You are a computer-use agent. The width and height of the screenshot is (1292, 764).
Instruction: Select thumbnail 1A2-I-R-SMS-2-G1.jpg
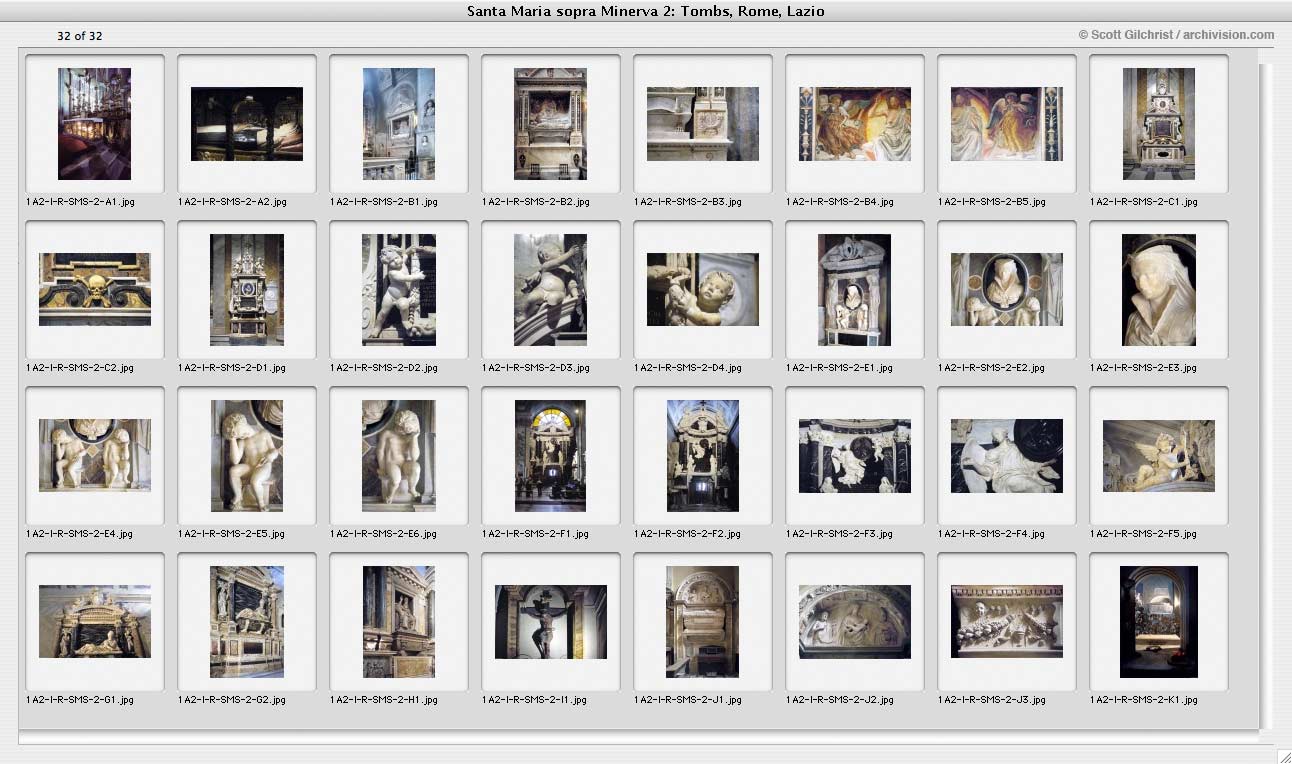[95, 622]
